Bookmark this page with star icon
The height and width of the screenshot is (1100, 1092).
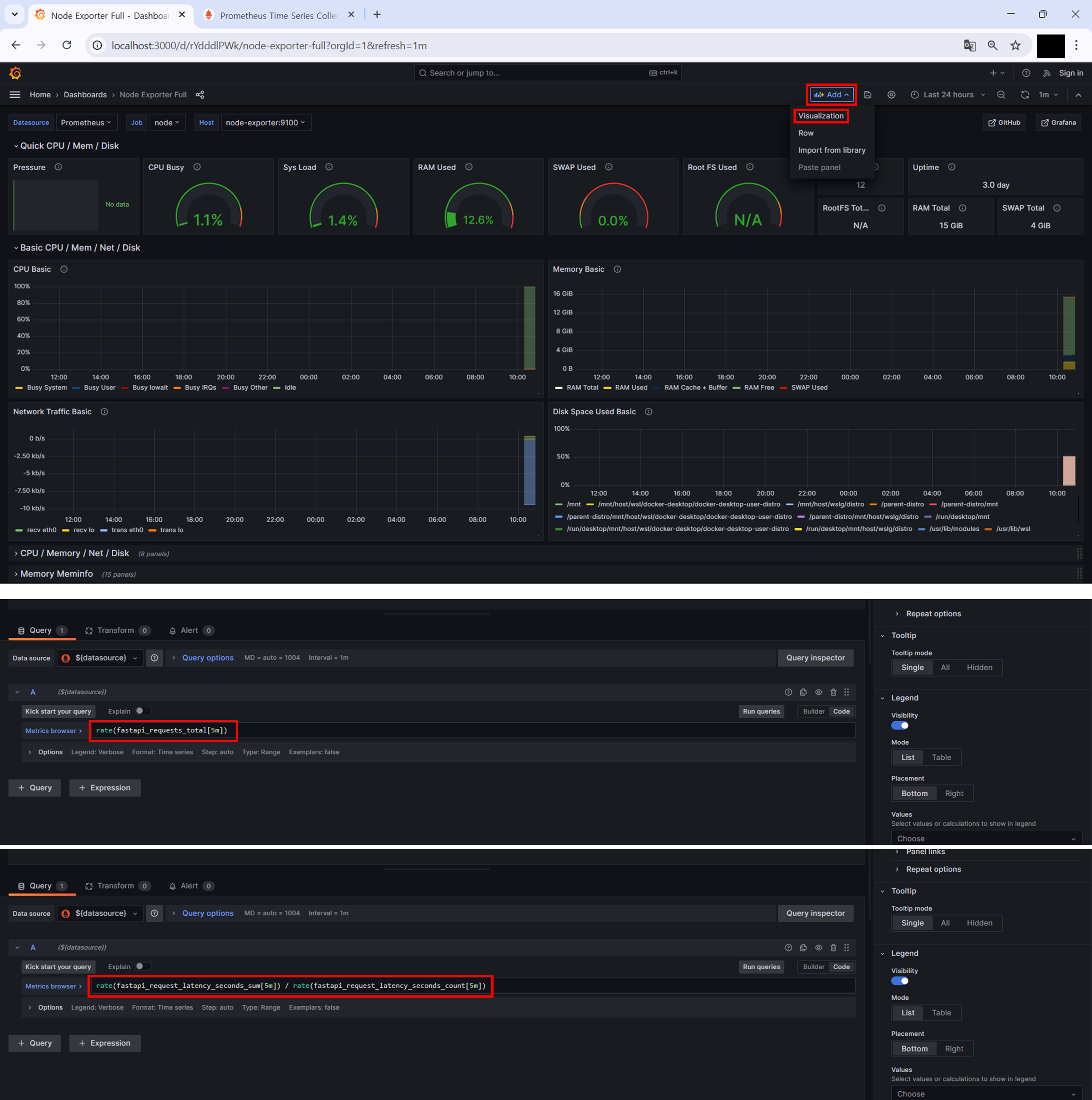(1015, 45)
